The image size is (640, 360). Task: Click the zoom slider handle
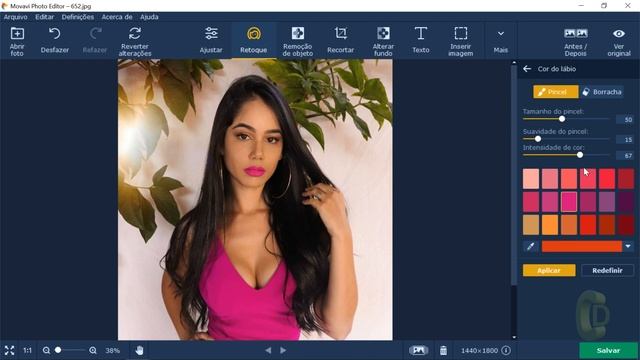[58, 350]
